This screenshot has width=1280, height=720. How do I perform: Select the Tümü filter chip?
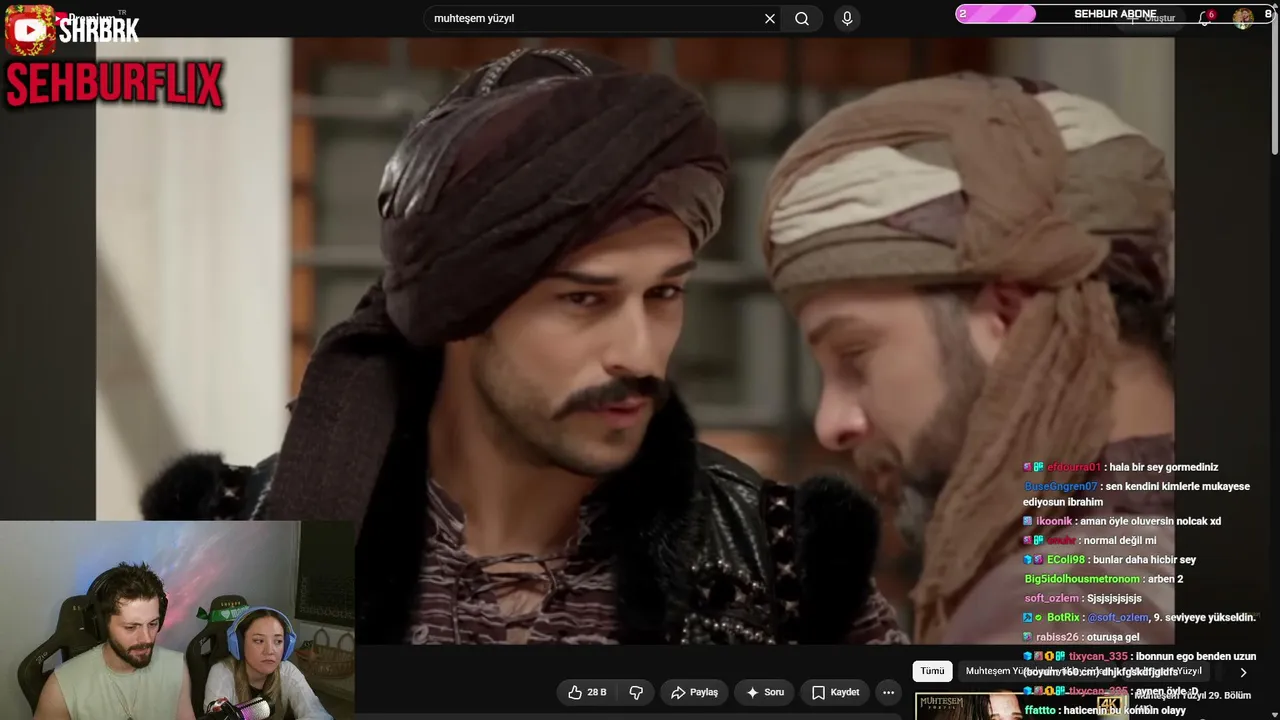(932, 671)
